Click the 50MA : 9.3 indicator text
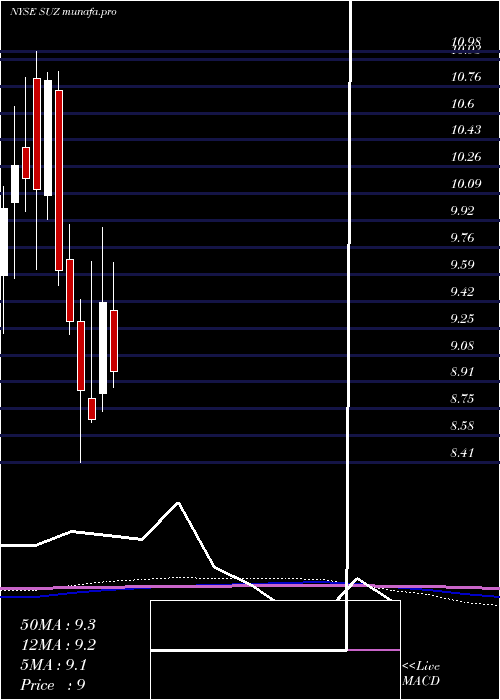The image size is (500, 700). point(58,625)
